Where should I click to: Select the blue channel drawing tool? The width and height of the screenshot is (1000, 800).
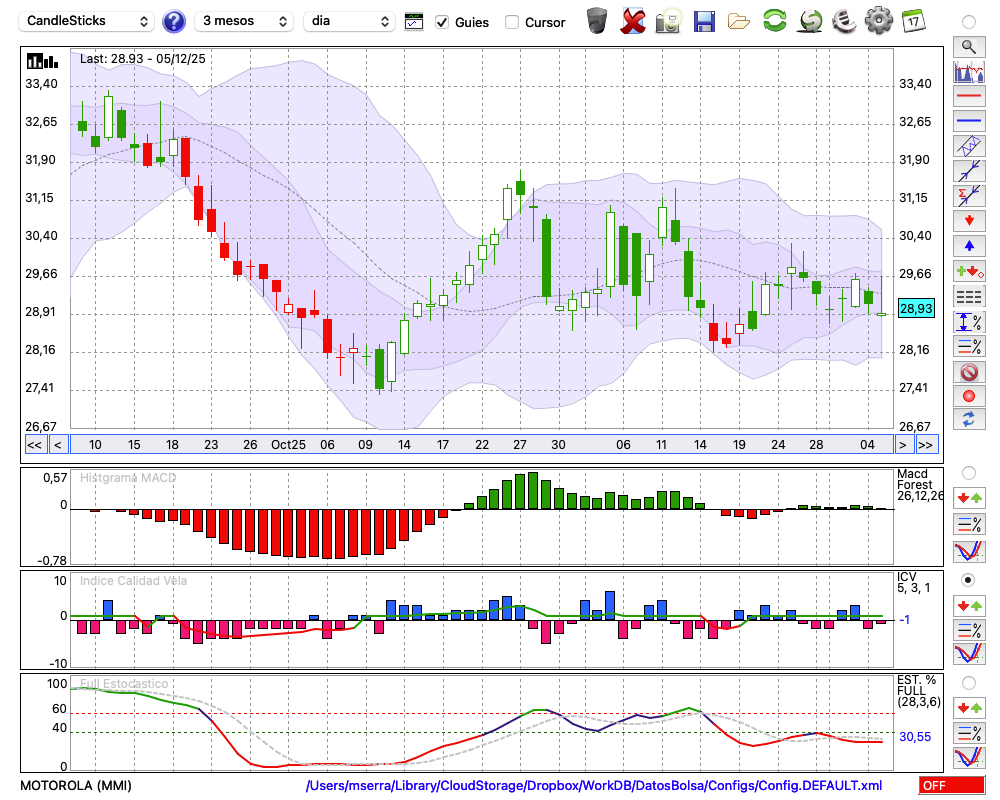tap(968, 146)
